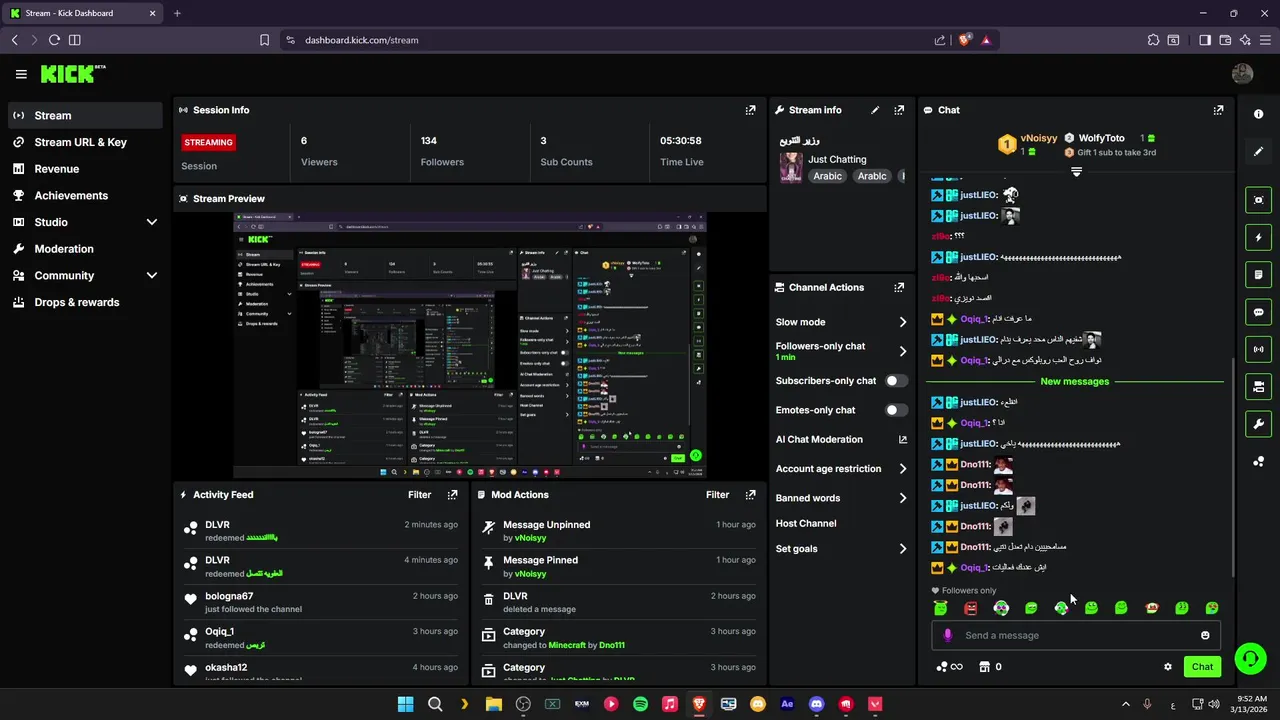Open Activity Feed Filter dropdown
This screenshot has width=1280, height=720.
[x=419, y=494]
